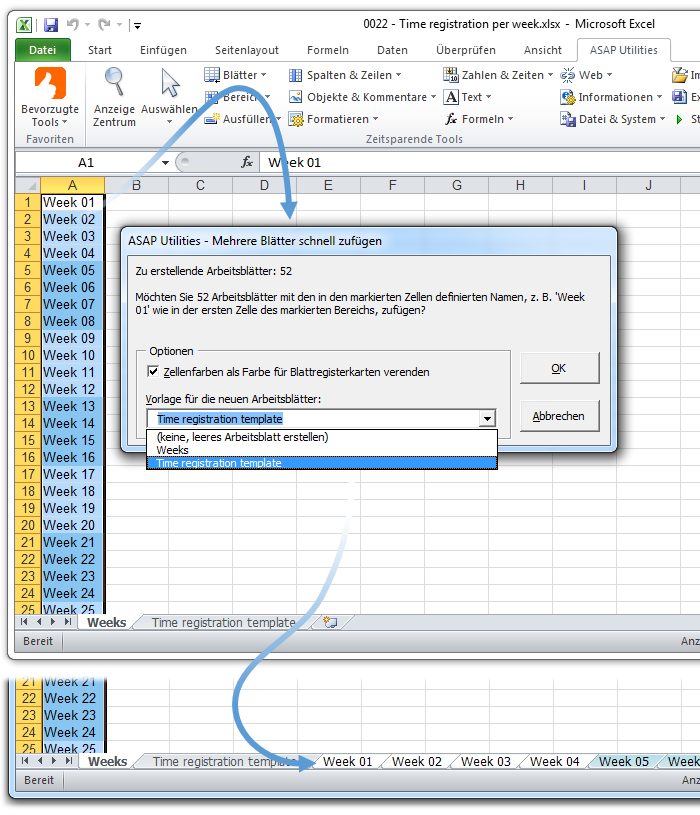Open the Name Box dropdown arrow
This screenshot has height=815, width=700.
point(165,163)
